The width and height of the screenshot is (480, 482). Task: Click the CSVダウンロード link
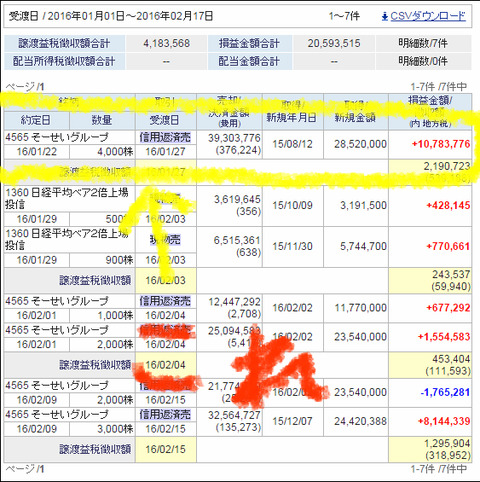428,16
